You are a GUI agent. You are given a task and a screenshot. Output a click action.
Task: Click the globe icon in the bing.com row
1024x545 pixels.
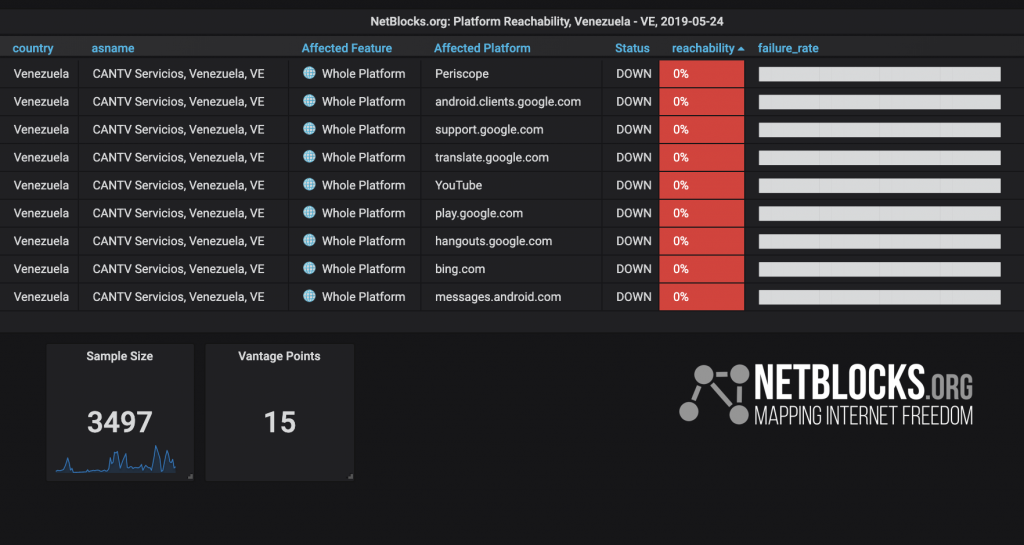coord(310,268)
